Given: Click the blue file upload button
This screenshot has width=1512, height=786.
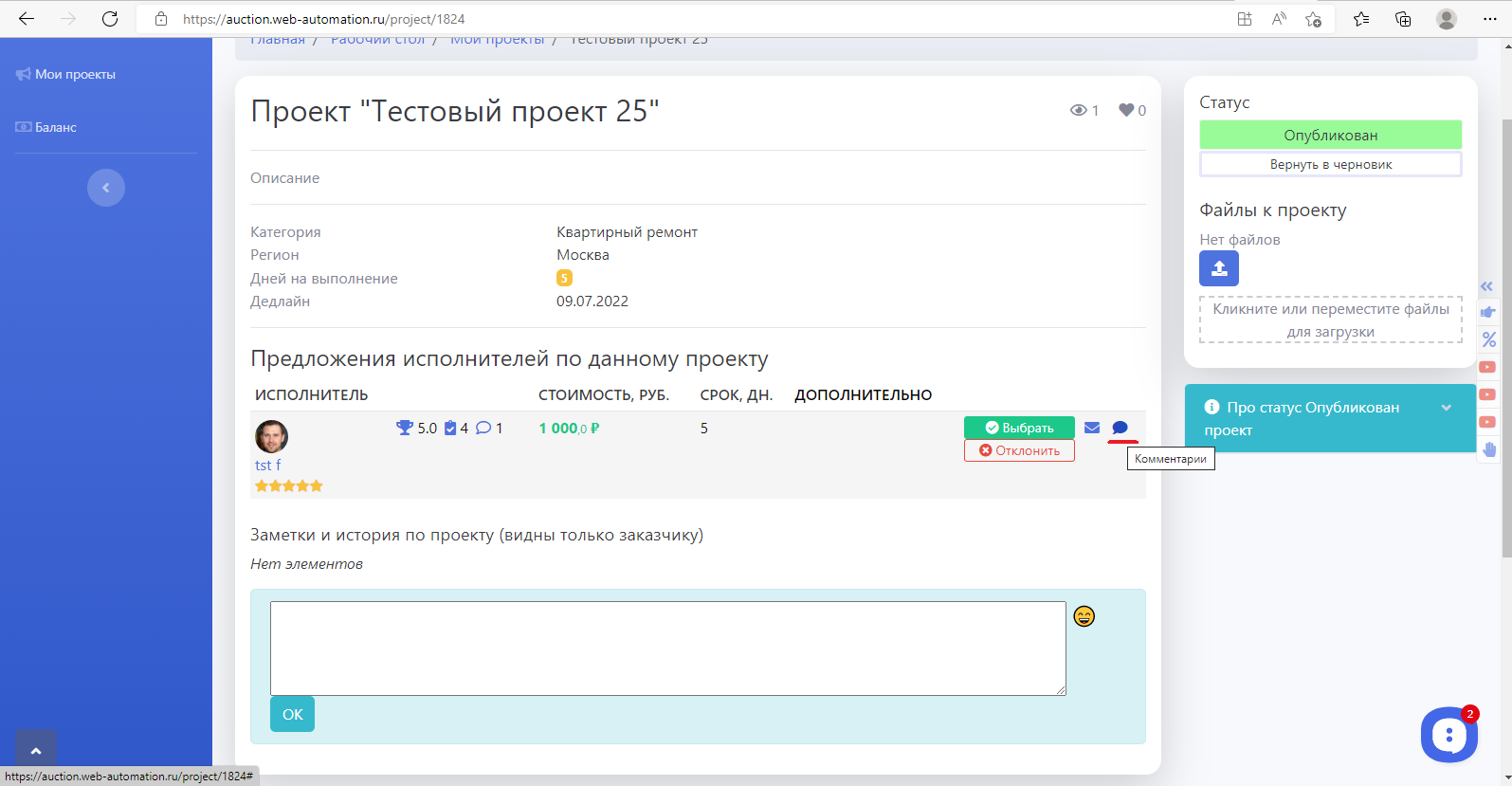Looking at the screenshot, I should [x=1219, y=268].
